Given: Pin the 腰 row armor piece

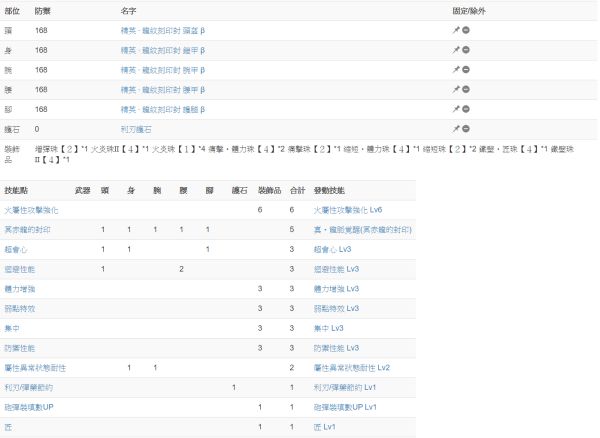Looking at the screenshot, I should (456, 90).
